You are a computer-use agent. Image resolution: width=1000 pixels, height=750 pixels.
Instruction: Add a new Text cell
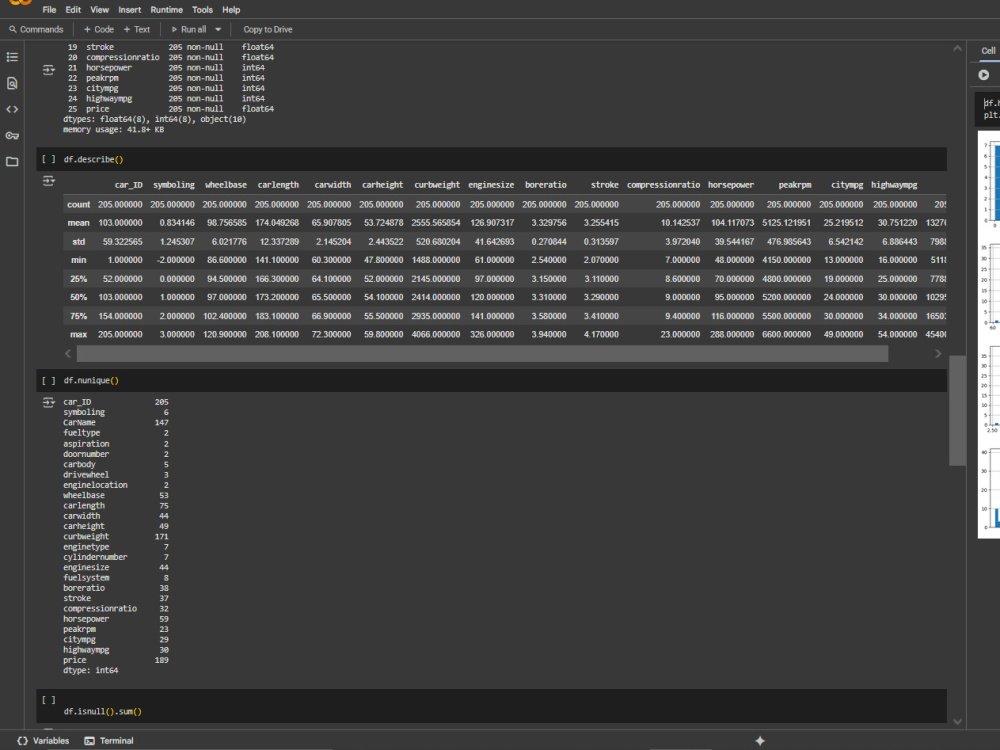pyautogui.click(x=136, y=29)
